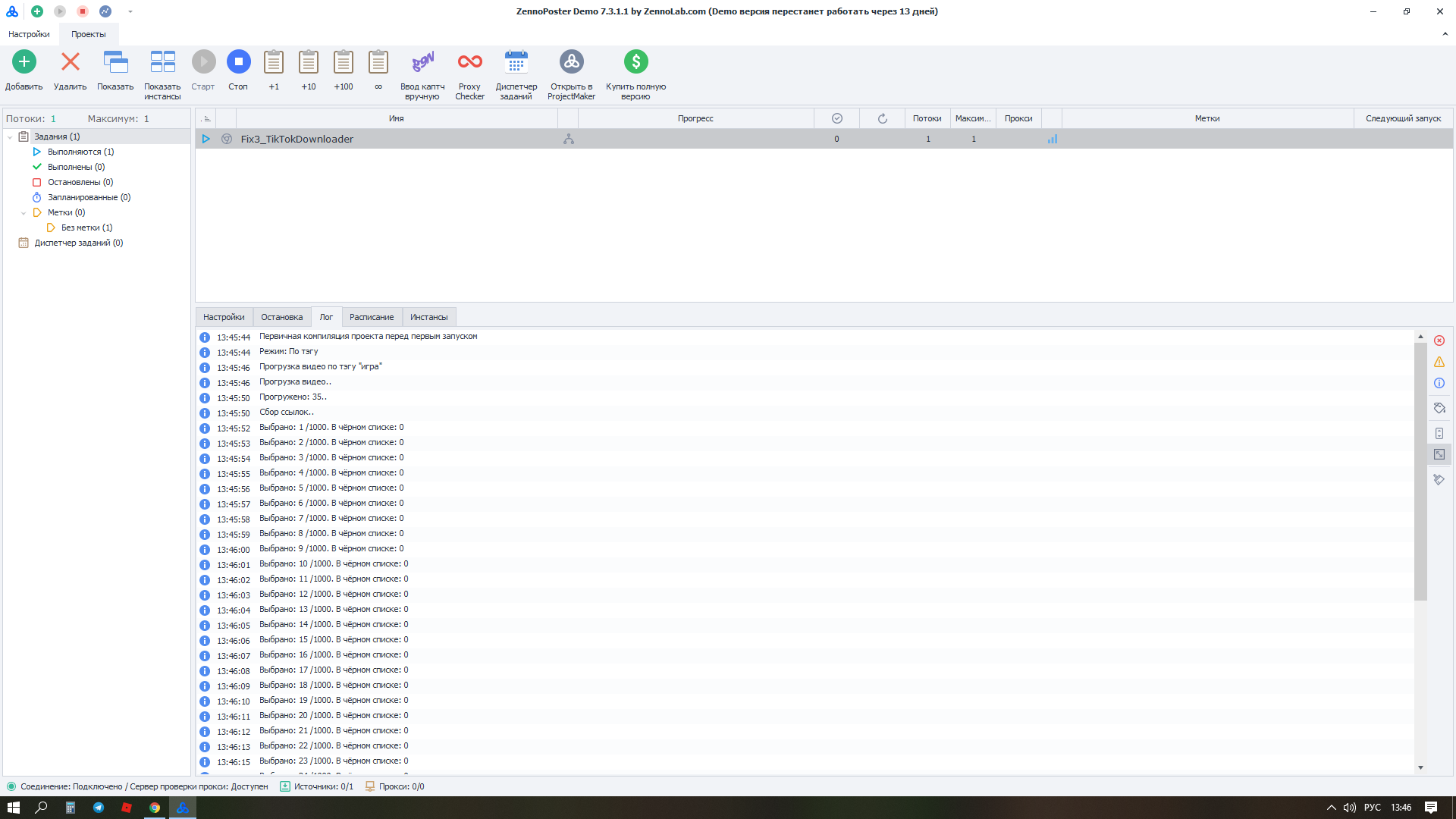Toggle warning messages filter in log
This screenshot has width=1456, height=819.
click(x=1439, y=362)
